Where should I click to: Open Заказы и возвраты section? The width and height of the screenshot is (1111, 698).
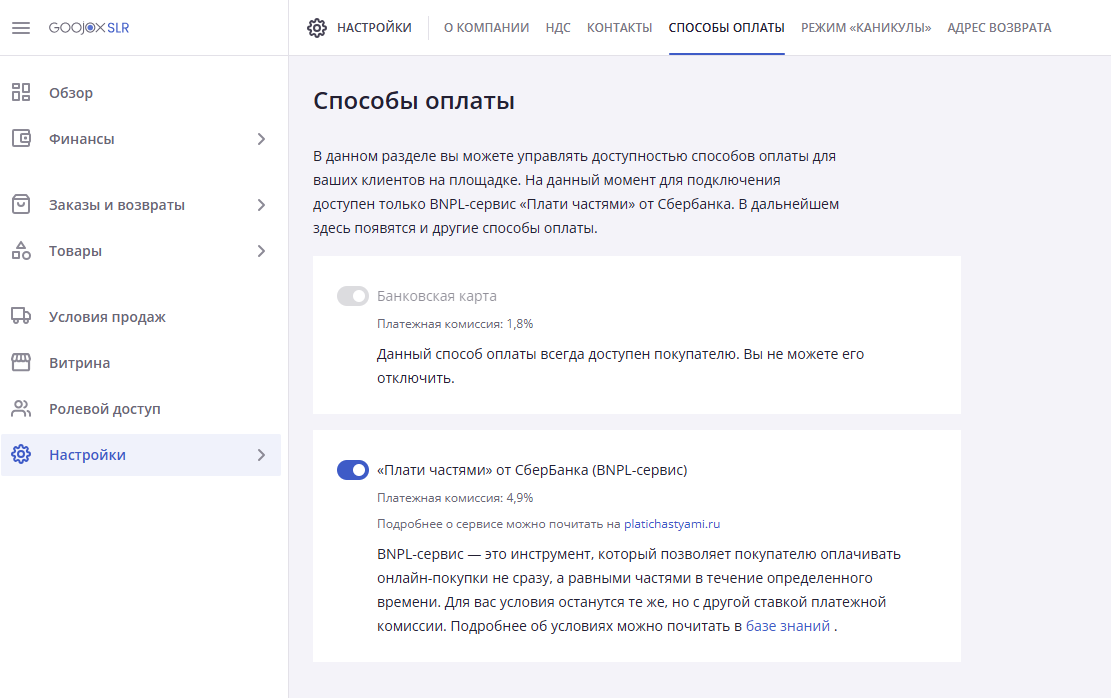point(117,205)
